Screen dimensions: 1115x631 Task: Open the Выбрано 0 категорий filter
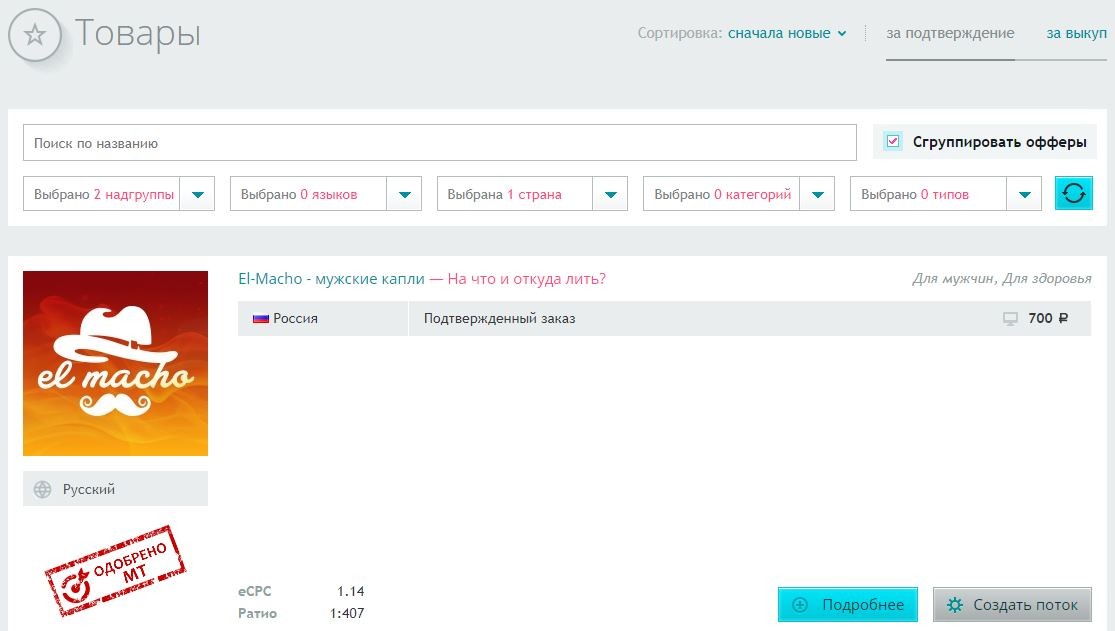pyautogui.click(x=739, y=194)
